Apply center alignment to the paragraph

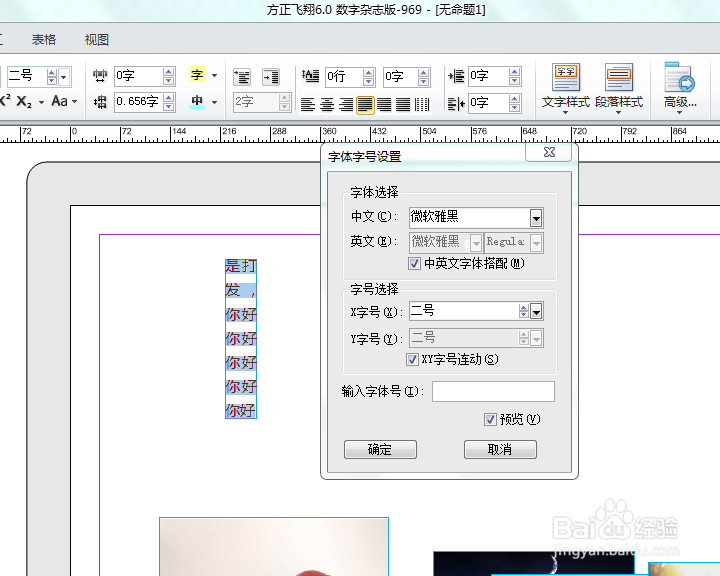(x=327, y=105)
